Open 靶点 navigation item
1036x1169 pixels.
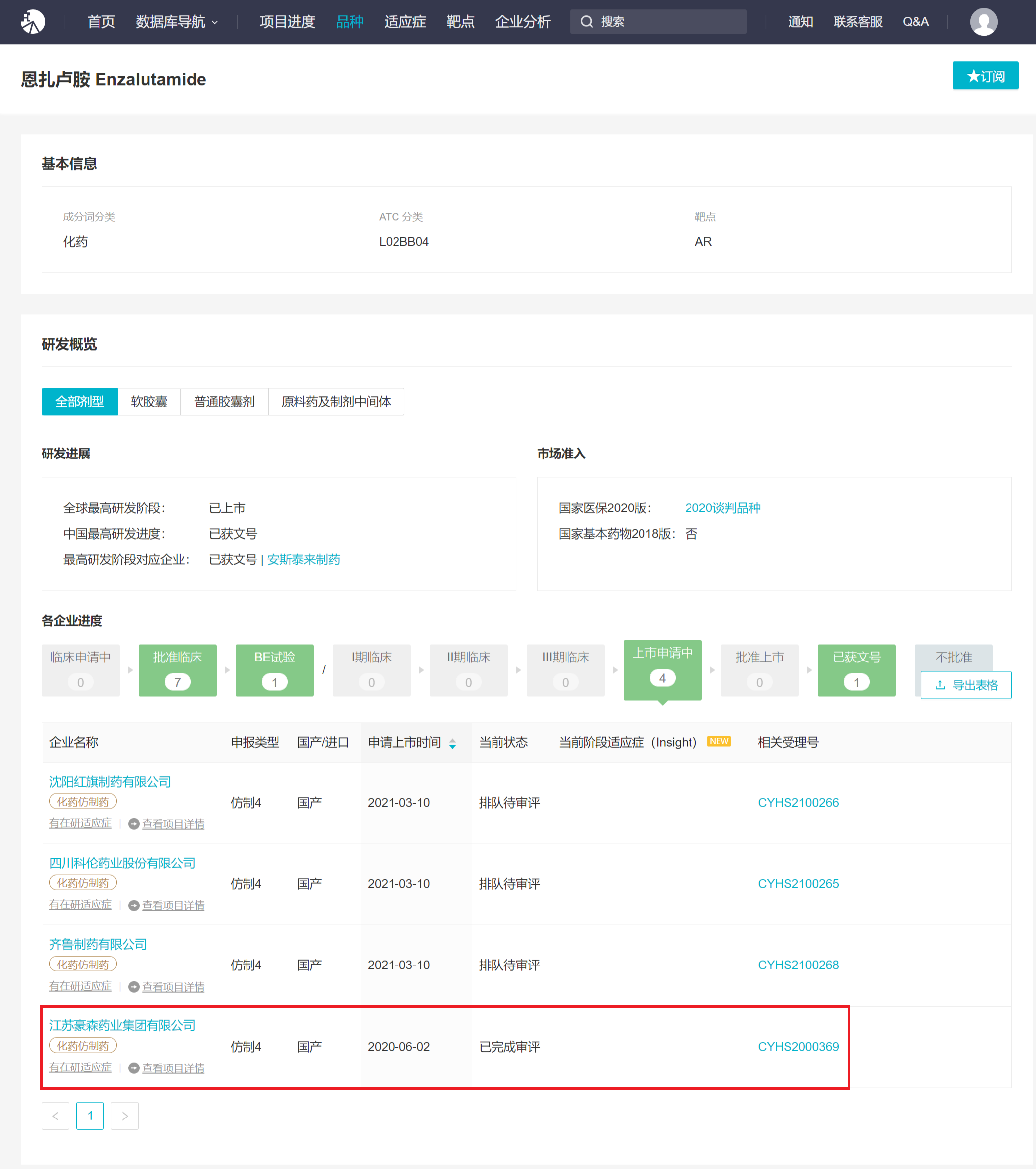pos(460,22)
